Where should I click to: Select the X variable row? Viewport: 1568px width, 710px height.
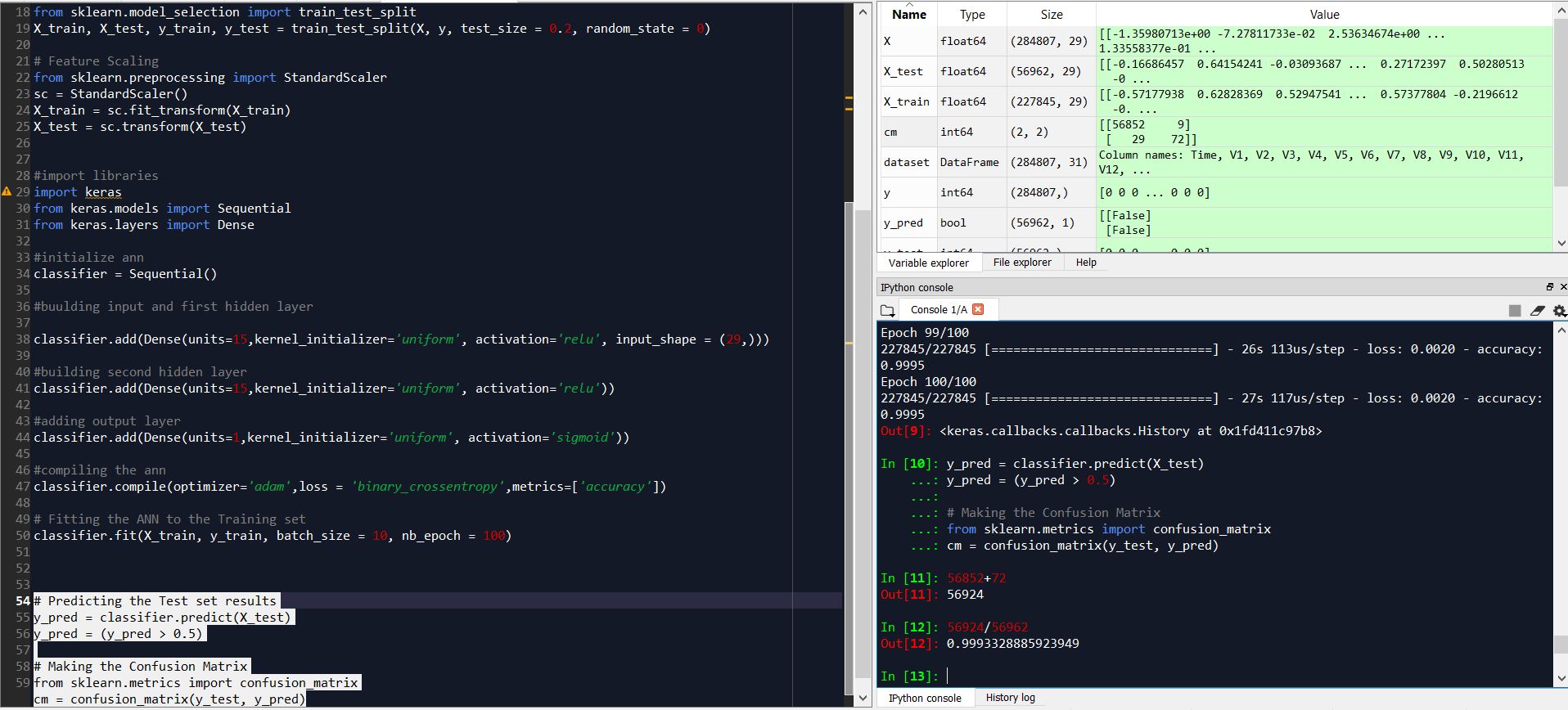[1215, 41]
